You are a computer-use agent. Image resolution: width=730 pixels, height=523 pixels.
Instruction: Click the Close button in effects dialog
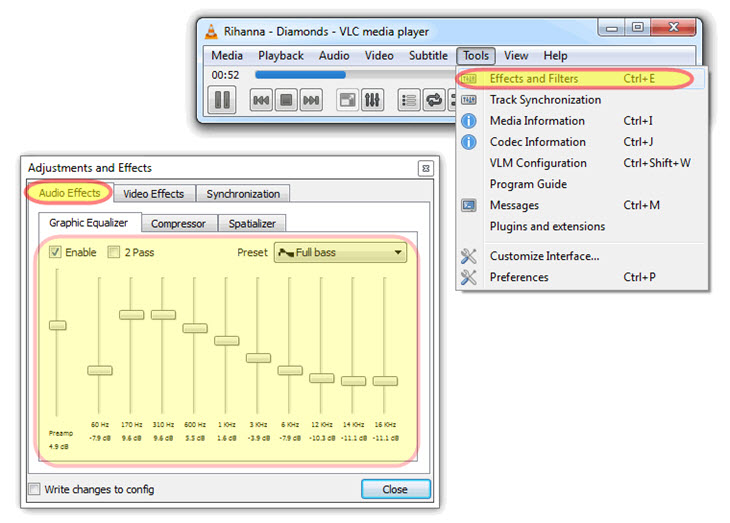coord(396,489)
